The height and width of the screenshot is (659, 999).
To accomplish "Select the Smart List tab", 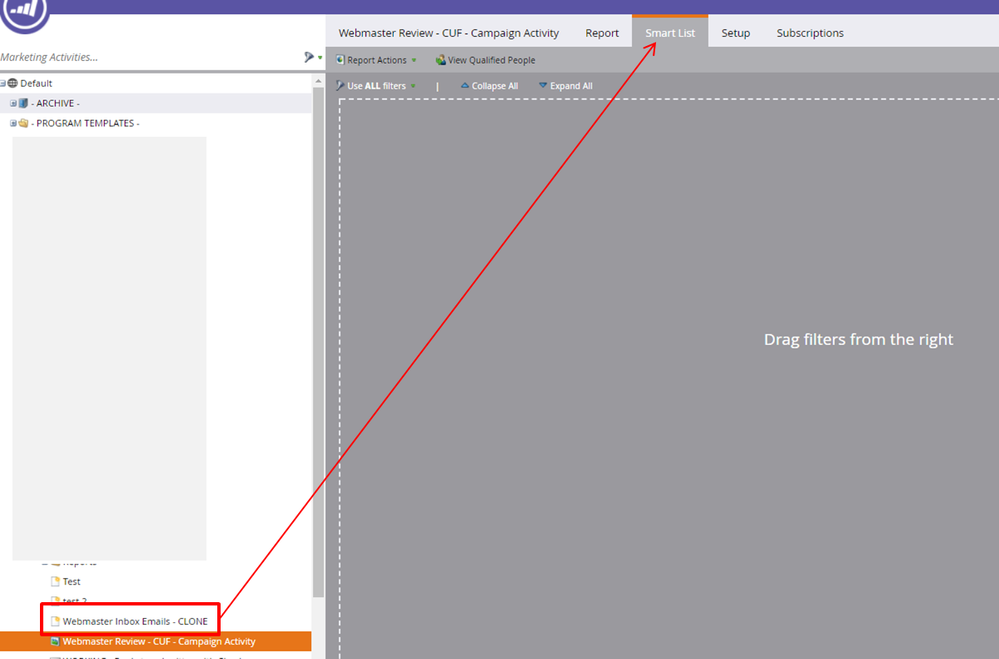I will 670,33.
